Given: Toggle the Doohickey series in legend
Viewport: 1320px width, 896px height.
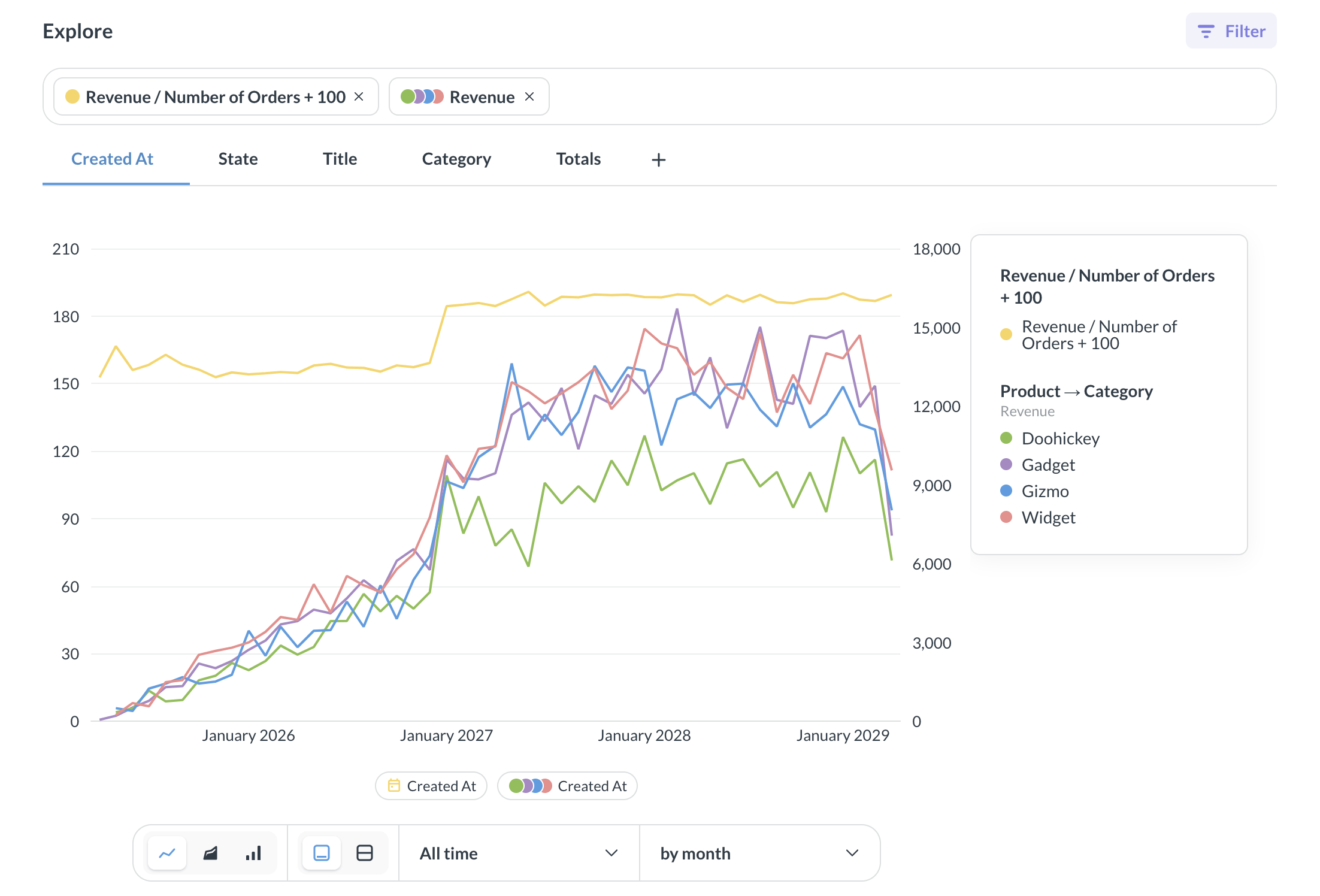Looking at the screenshot, I should [1050, 438].
